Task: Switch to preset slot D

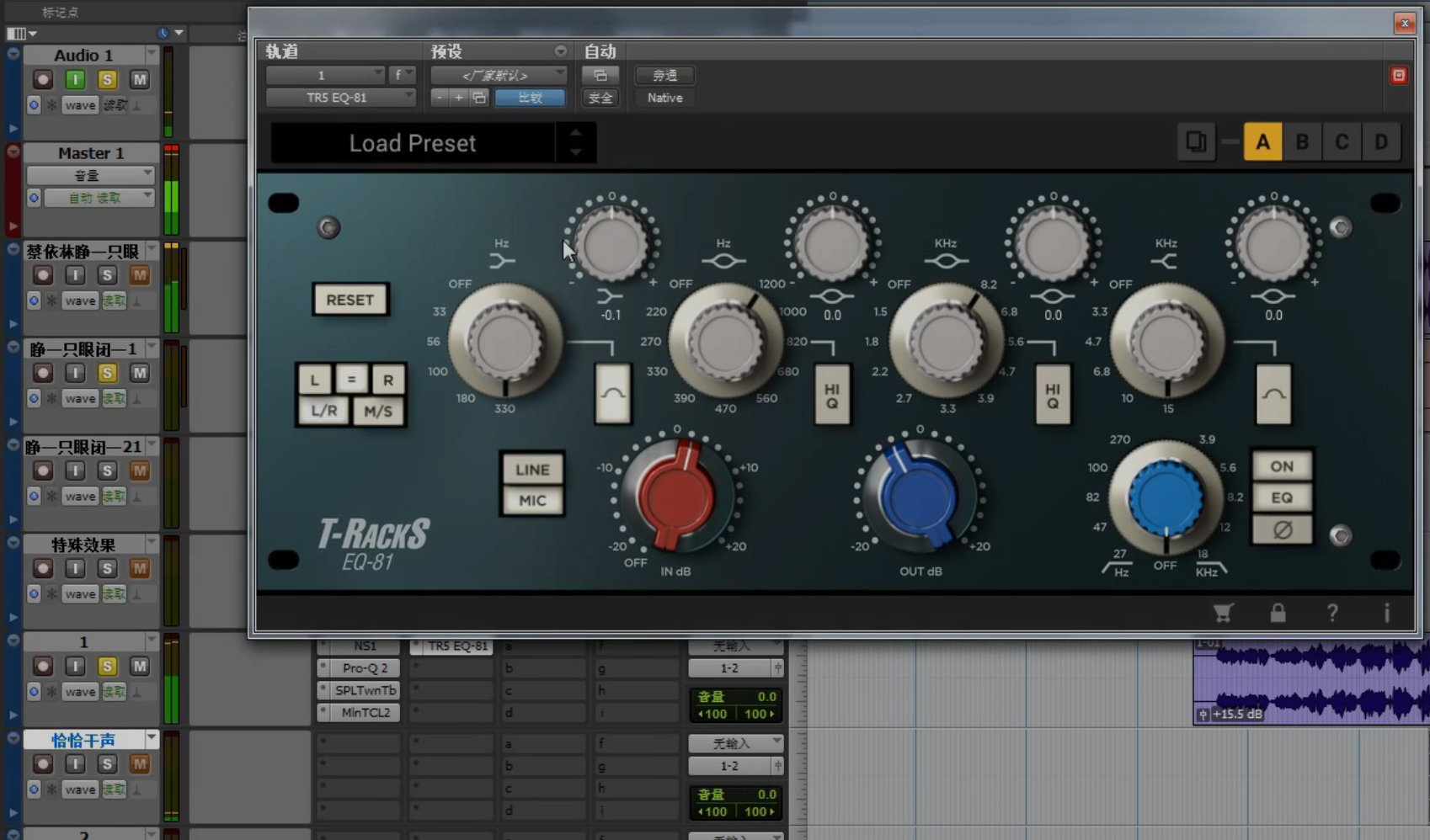Action: point(1381,141)
